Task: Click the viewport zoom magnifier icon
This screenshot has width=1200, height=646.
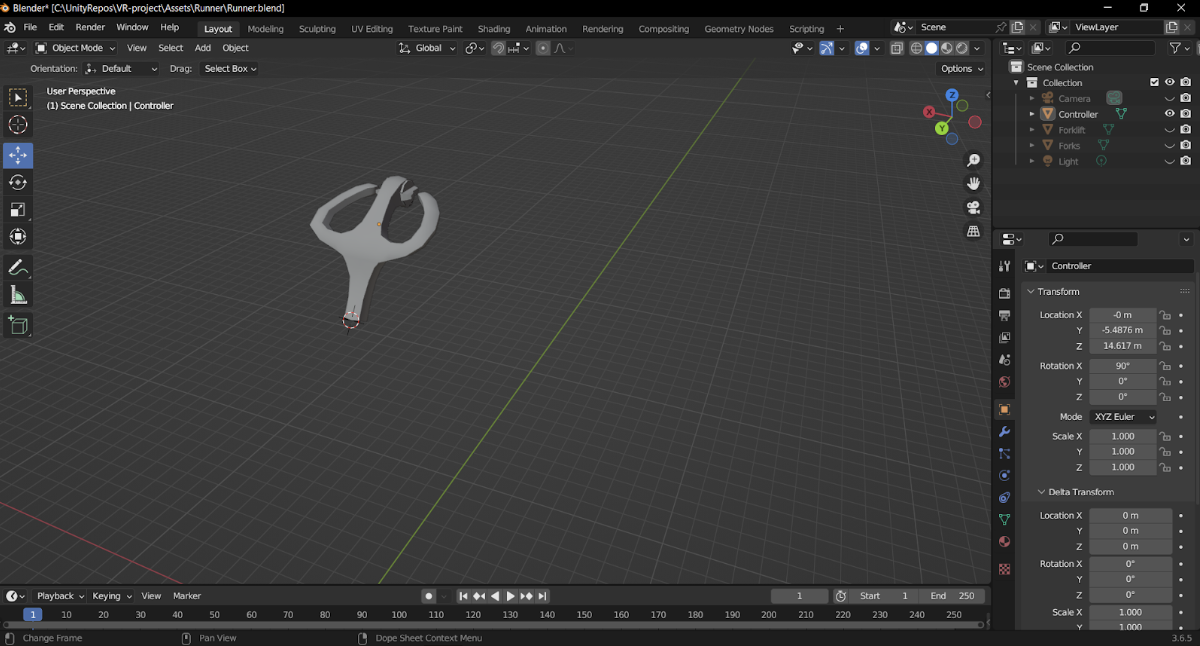Action: click(973, 160)
